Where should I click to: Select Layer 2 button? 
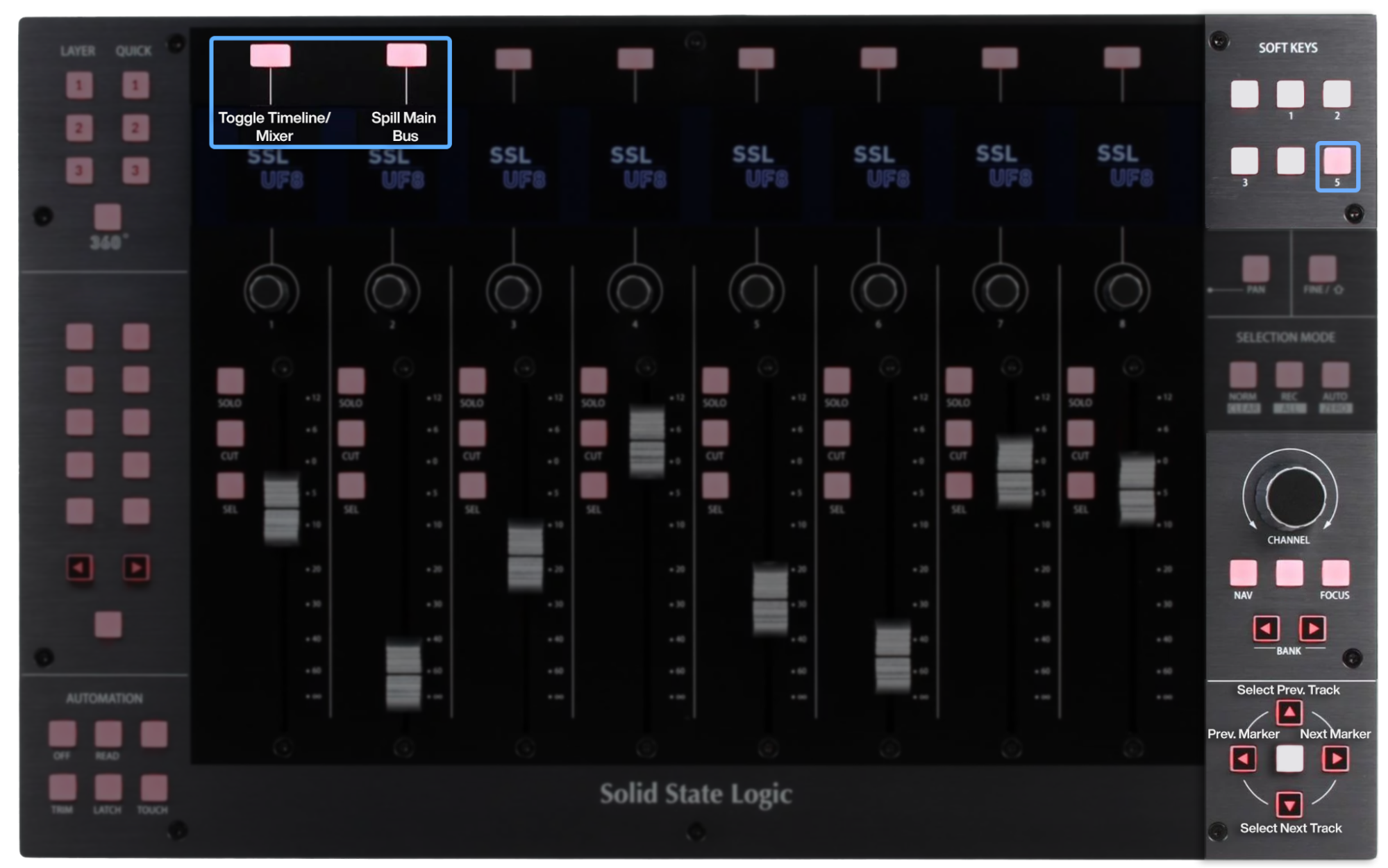pos(79,128)
